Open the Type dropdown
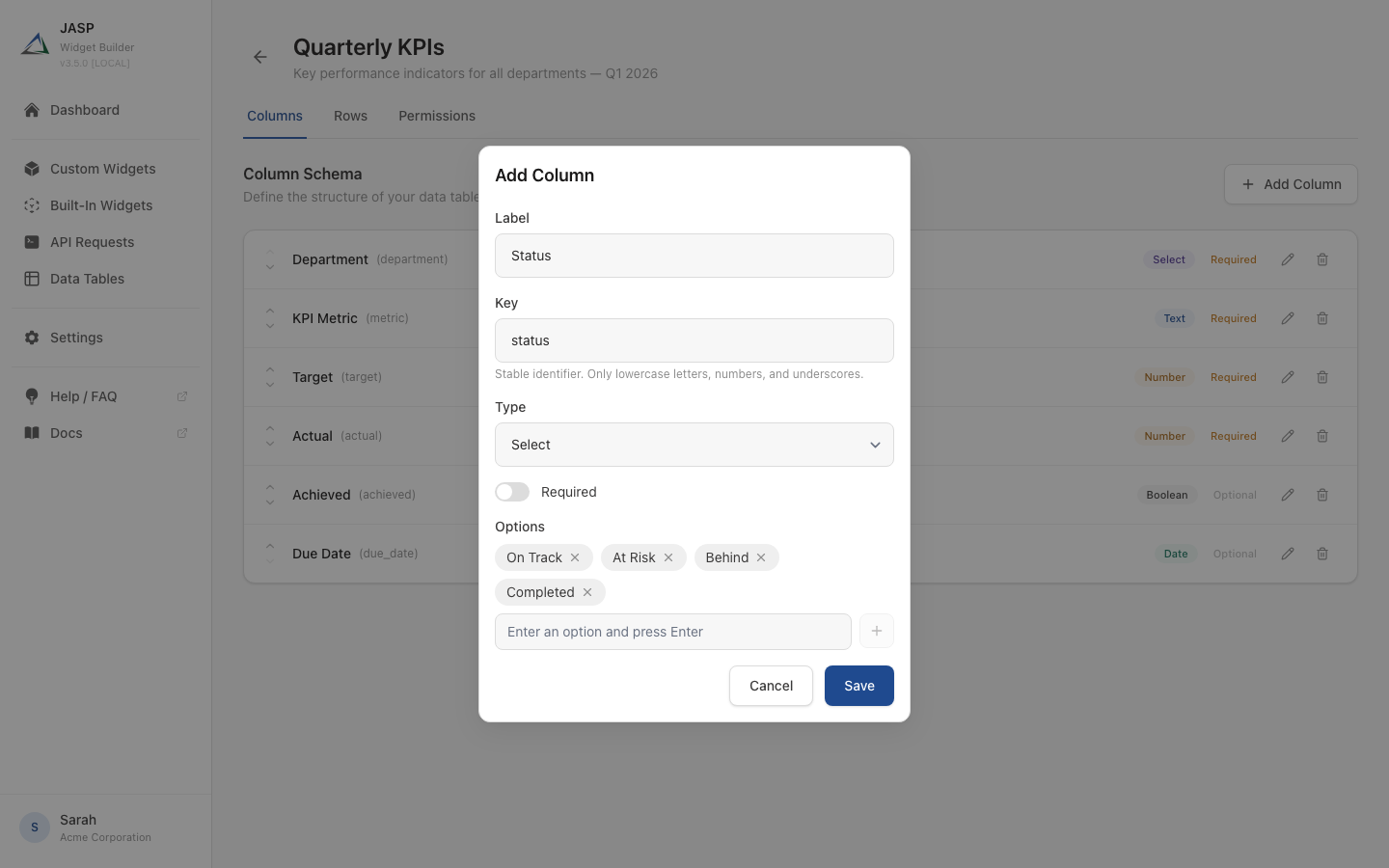1389x868 pixels. point(694,445)
